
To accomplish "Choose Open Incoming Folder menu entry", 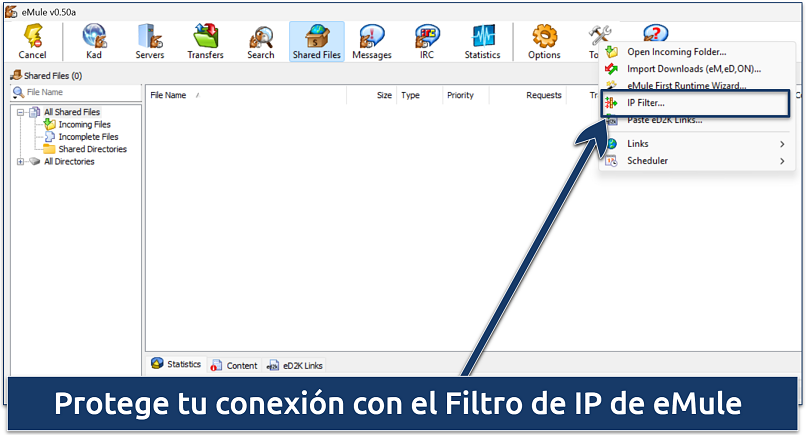I will pos(697,52).
